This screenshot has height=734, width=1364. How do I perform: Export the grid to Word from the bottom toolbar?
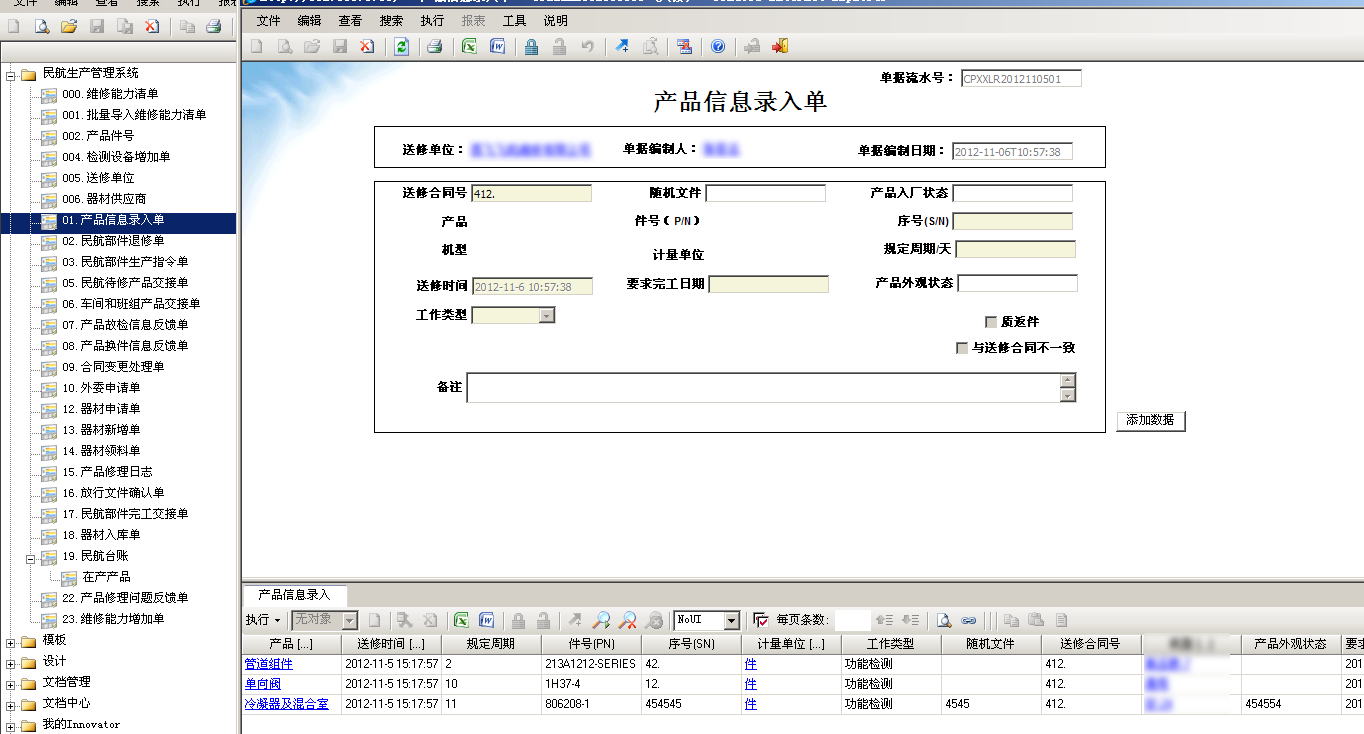pyautogui.click(x=487, y=620)
